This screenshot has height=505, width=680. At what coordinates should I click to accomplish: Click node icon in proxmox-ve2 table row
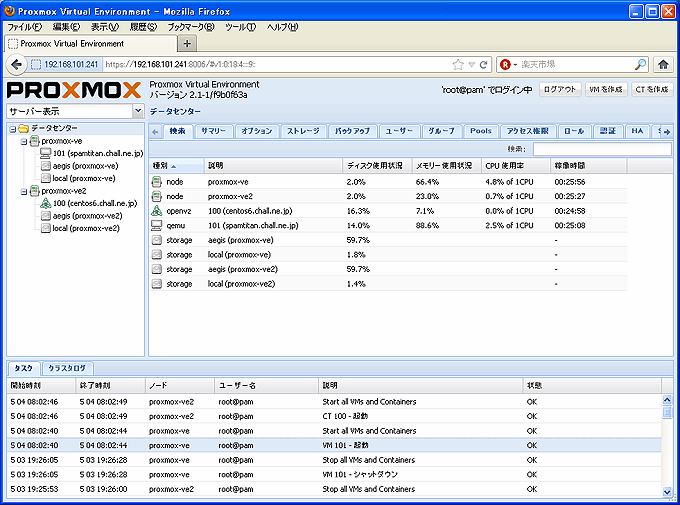157,197
